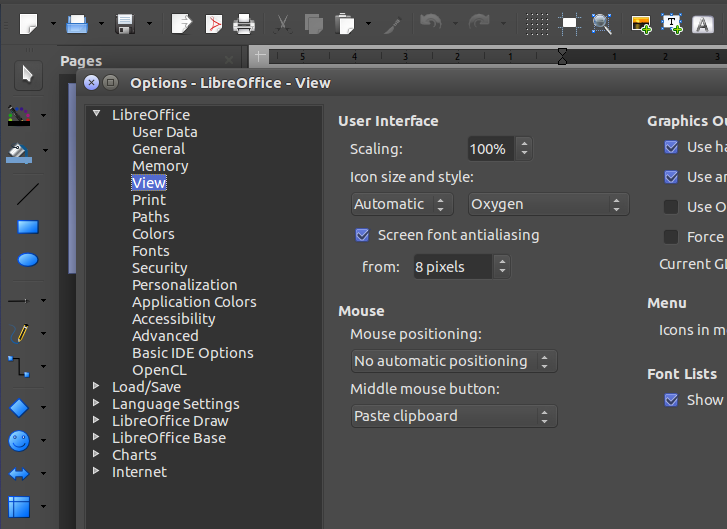Expand the LibreOffice Base tree node
Image resolution: width=727 pixels, height=529 pixels.
point(96,437)
